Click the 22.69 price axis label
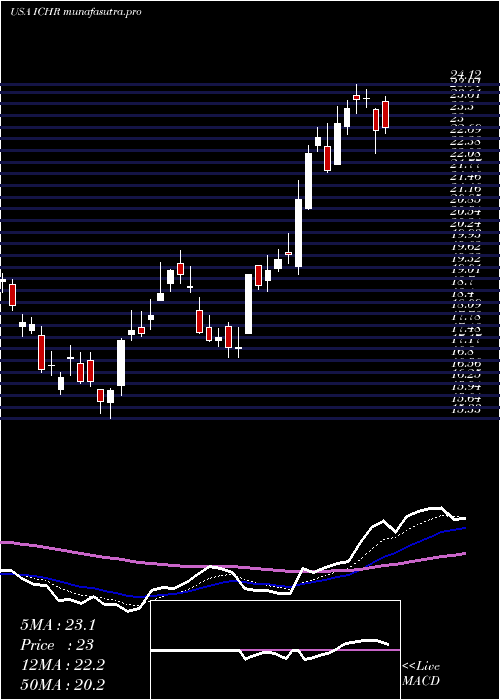The width and height of the screenshot is (500, 700). coord(465,131)
